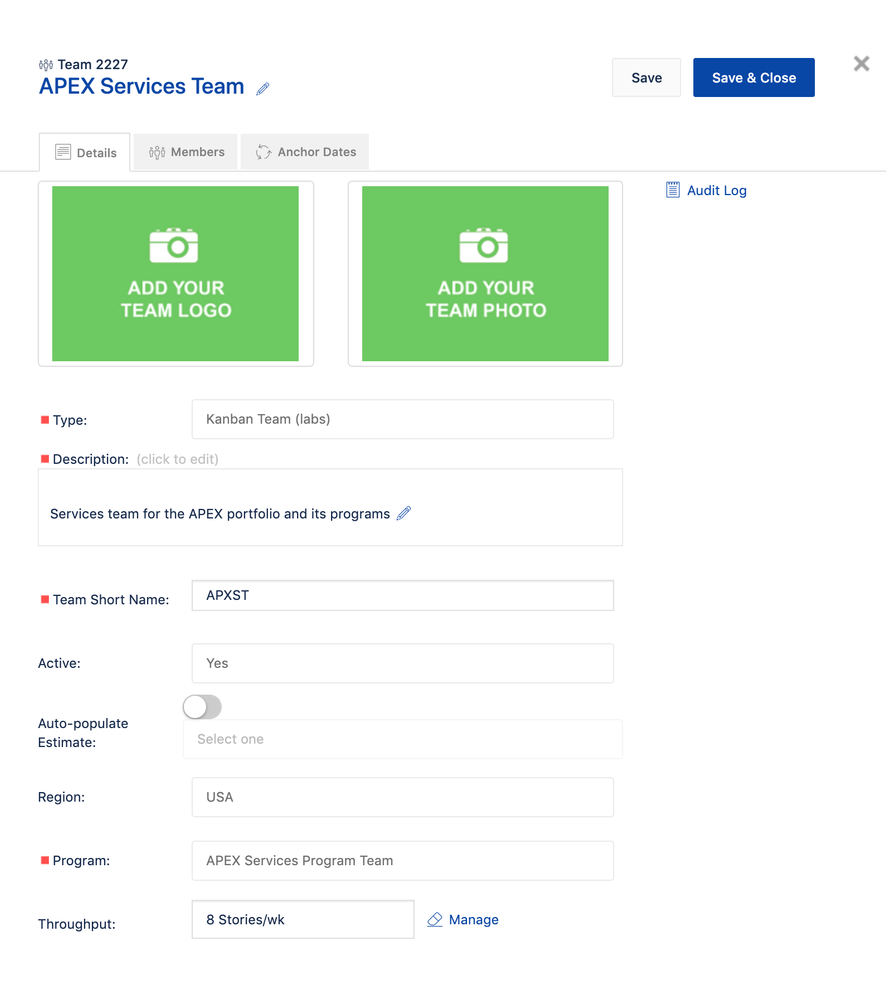
Task: Click the Save button
Action: pyautogui.click(x=646, y=78)
